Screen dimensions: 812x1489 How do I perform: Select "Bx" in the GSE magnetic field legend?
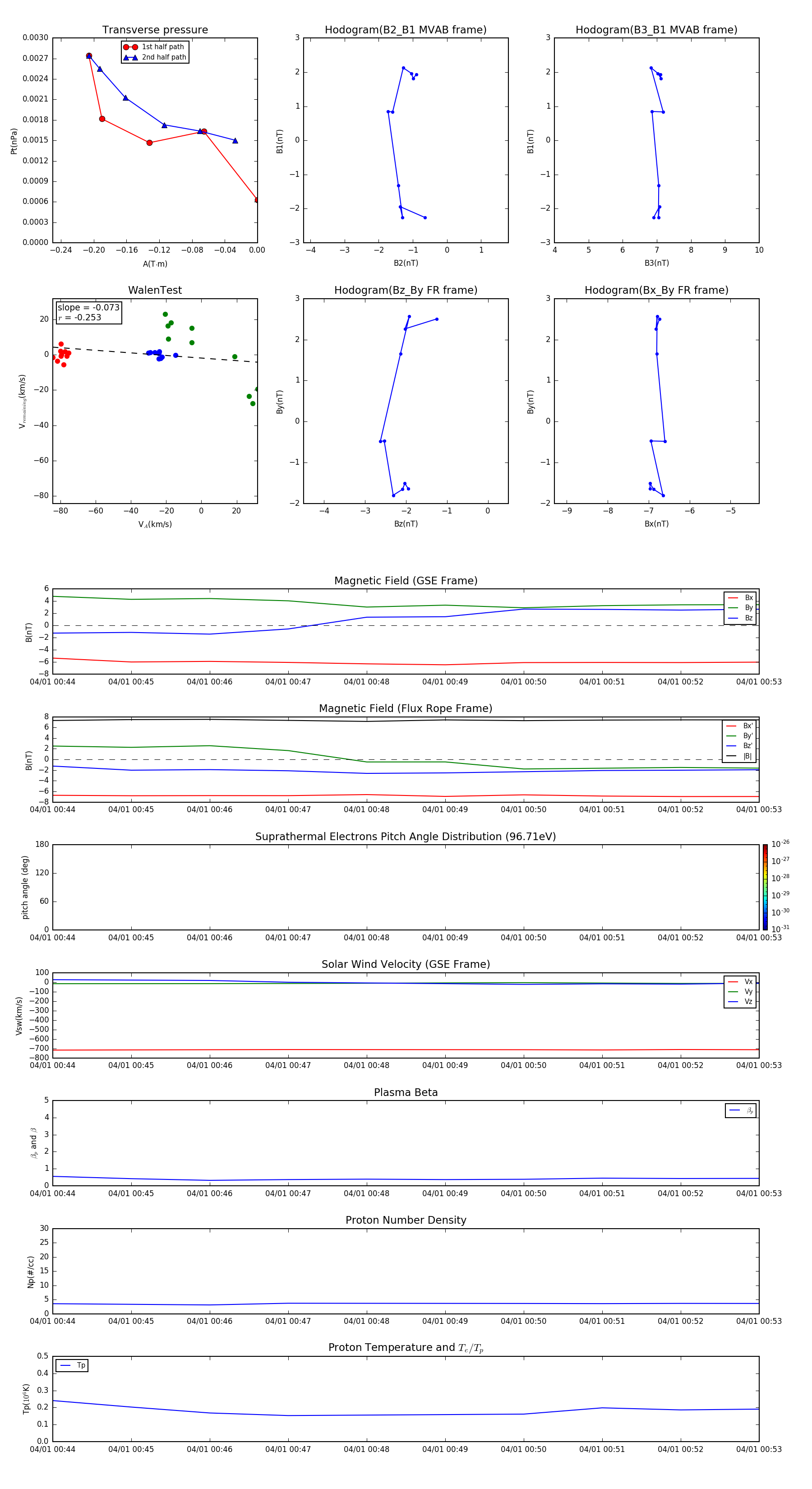(740, 598)
